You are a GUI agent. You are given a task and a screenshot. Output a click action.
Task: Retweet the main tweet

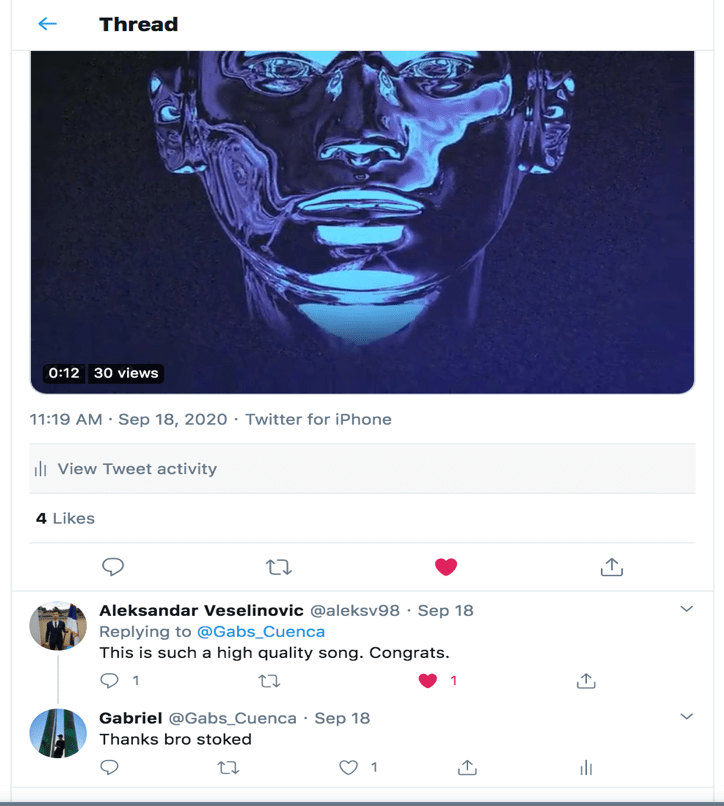tap(279, 567)
